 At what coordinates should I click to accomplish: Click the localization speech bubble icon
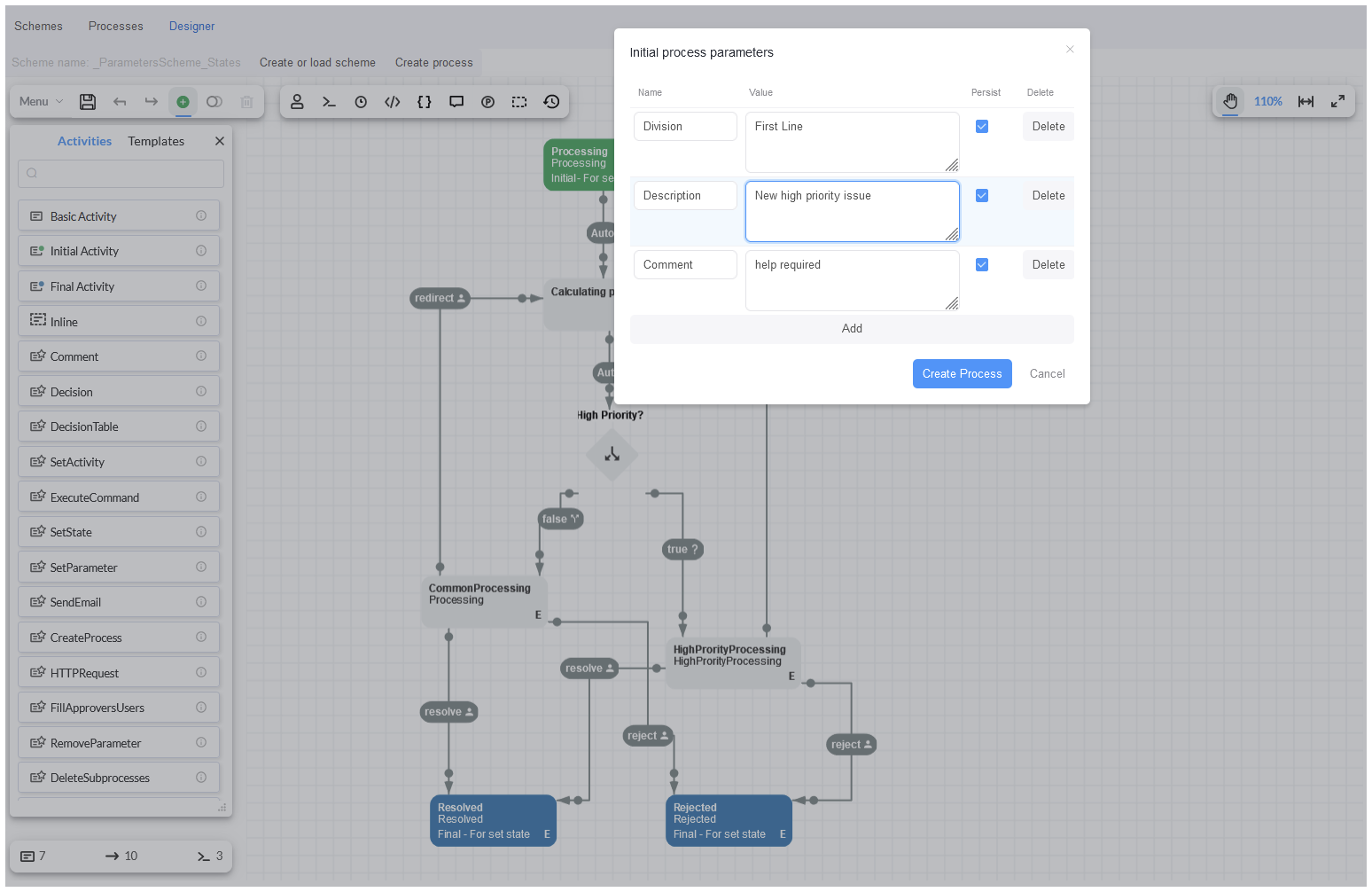pyautogui.click(x=456, y=102)
